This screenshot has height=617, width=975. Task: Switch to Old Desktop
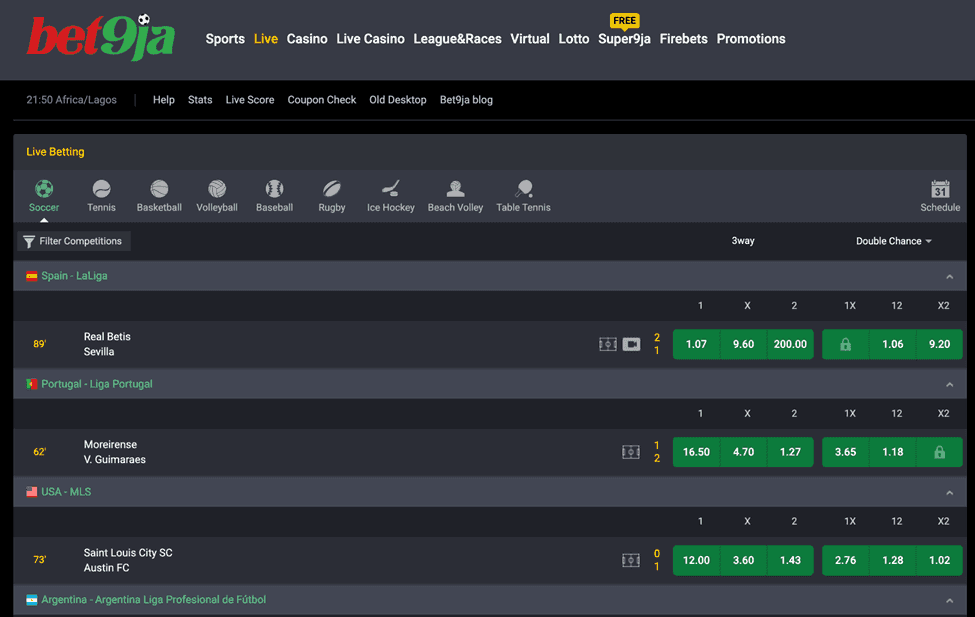point(398,100)
